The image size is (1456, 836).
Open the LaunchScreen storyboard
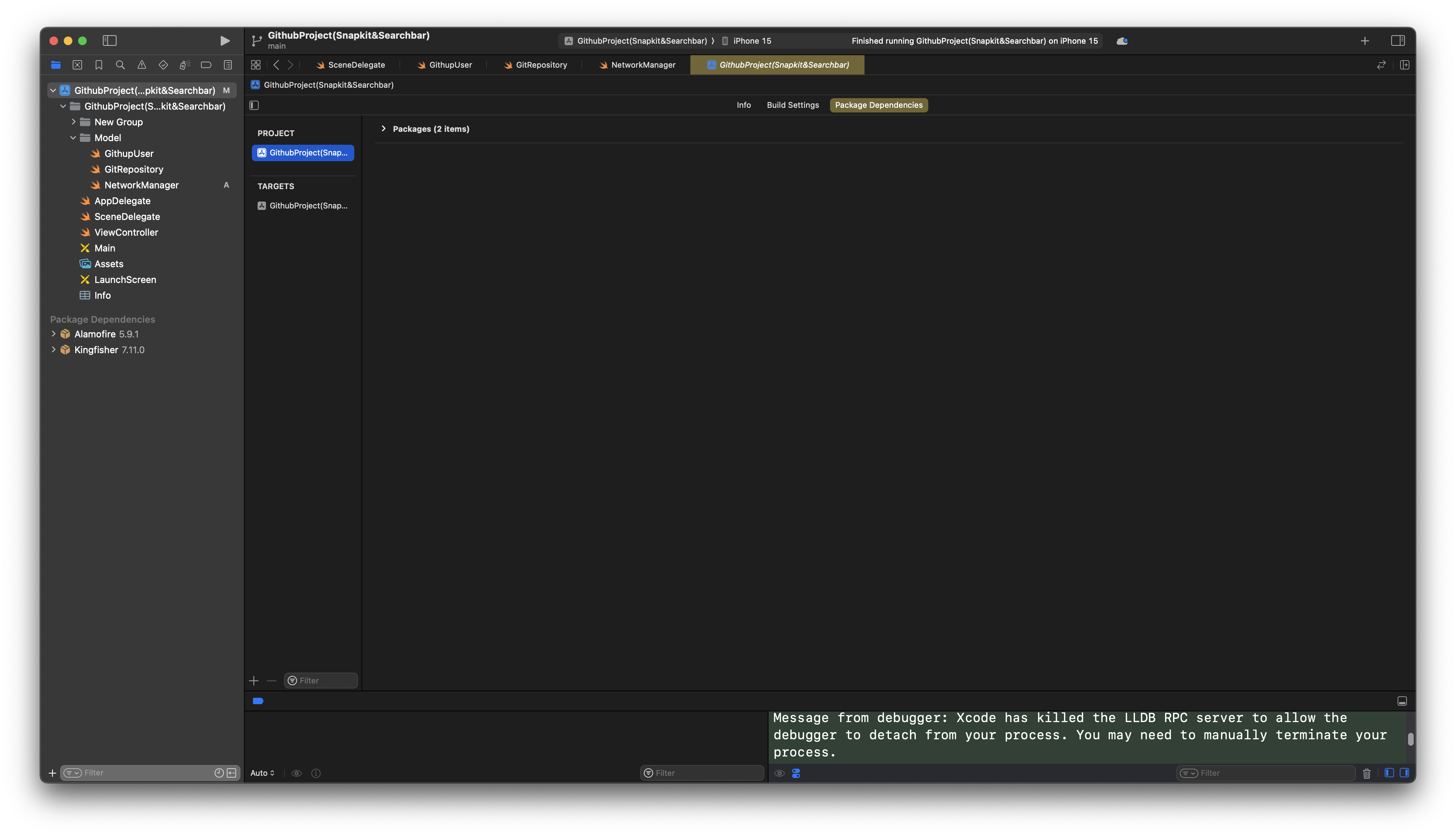pyautogui.click(x=125, y=280)
